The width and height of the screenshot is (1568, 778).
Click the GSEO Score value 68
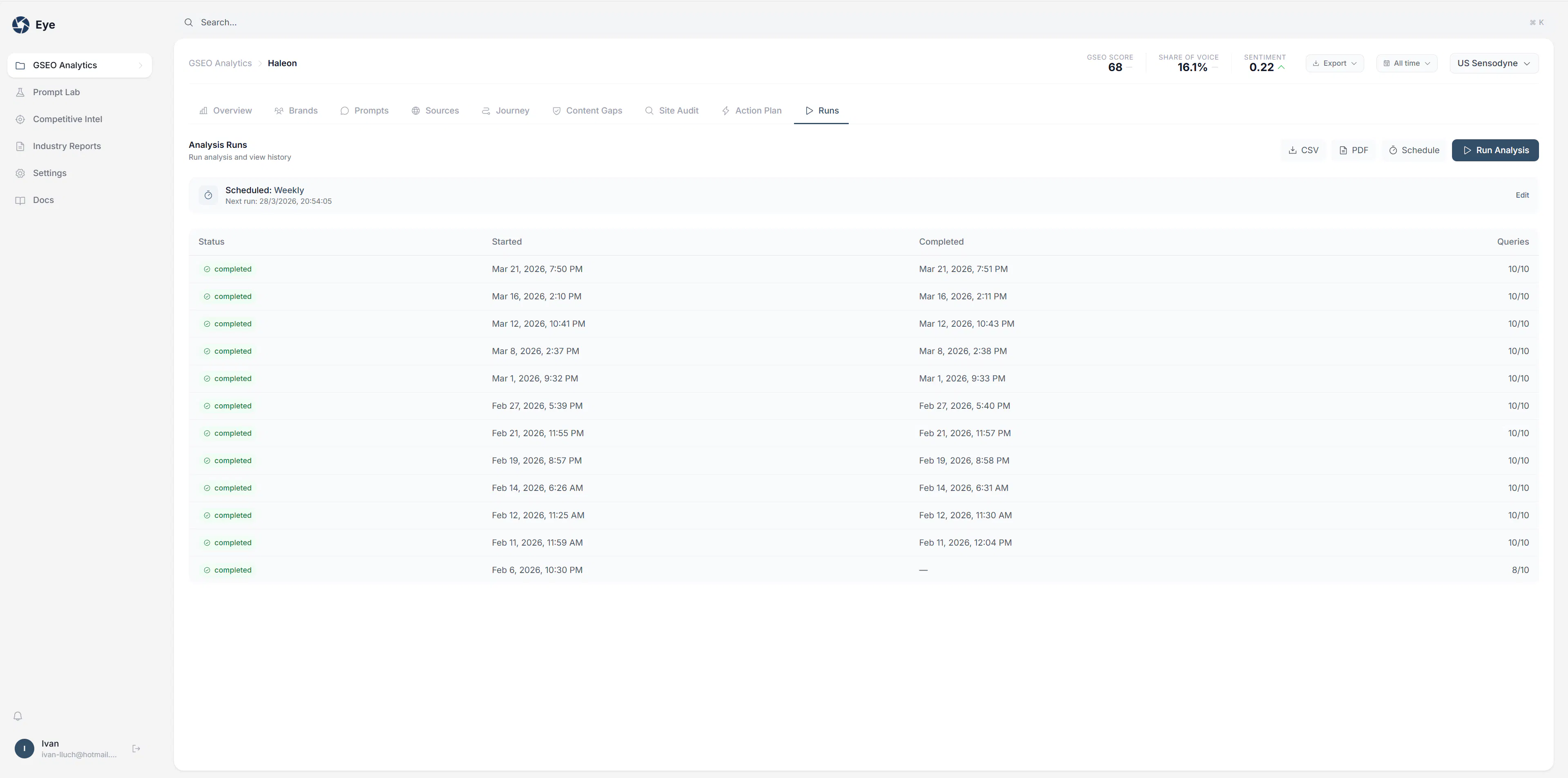(1115, 67)
